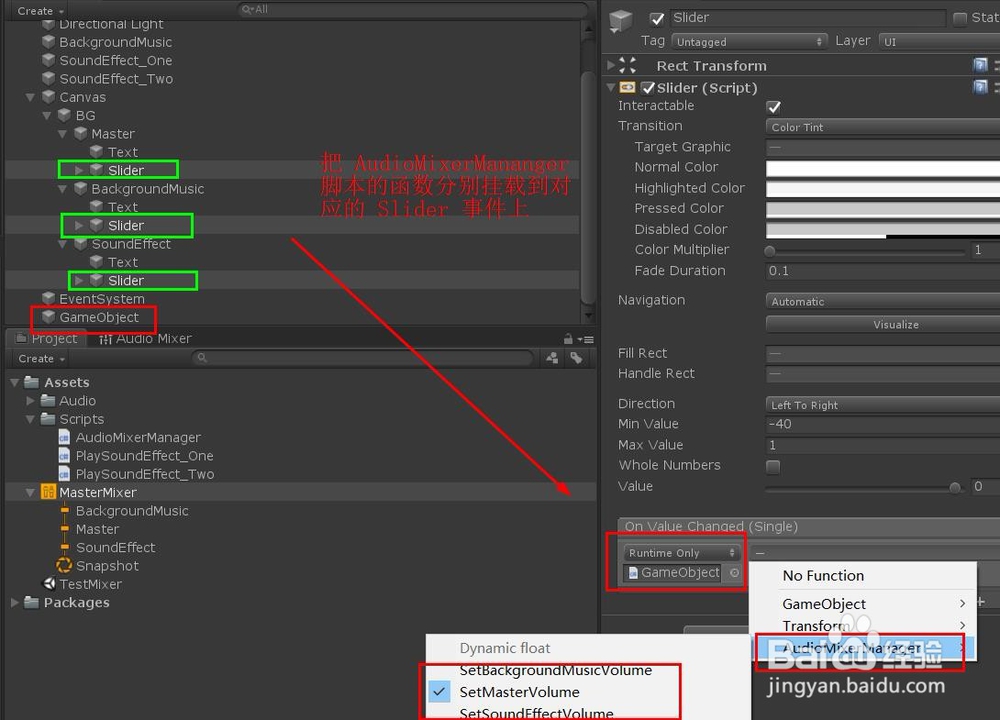Click the SoundEffect mixer group icon
This screenshot has height=720, width=1000.
coord(64,547)
